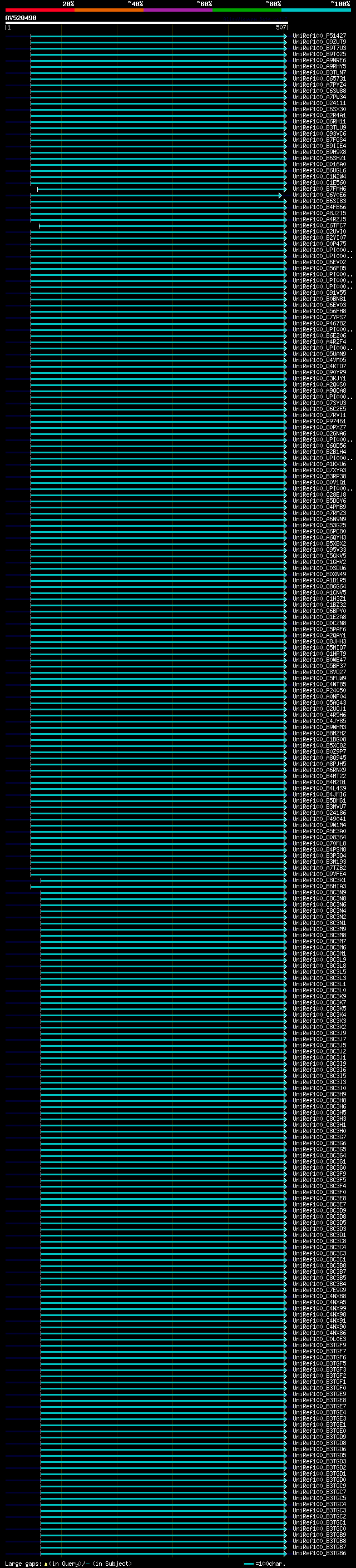Select hit label UniRef100_Q016A0

(x=319, y=164)
